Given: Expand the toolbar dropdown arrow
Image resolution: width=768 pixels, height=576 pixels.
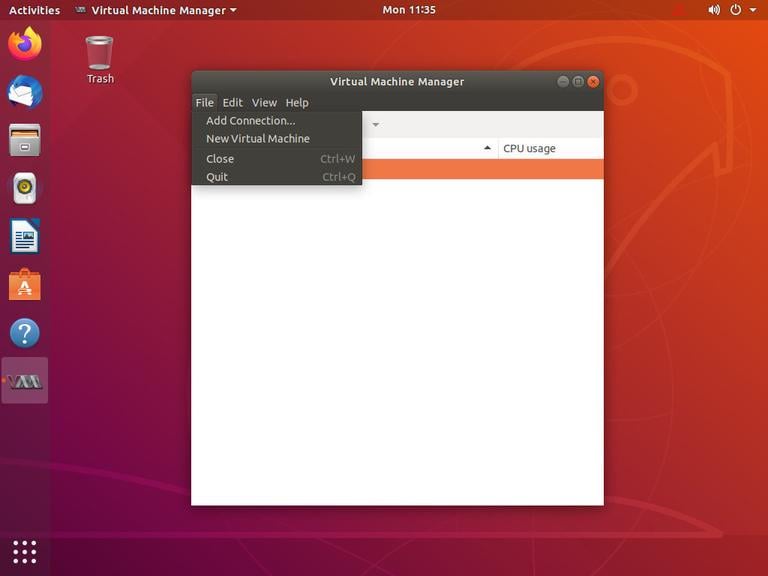Looking at the screenshot, I should pyautogui.click(x=376, y=125).
